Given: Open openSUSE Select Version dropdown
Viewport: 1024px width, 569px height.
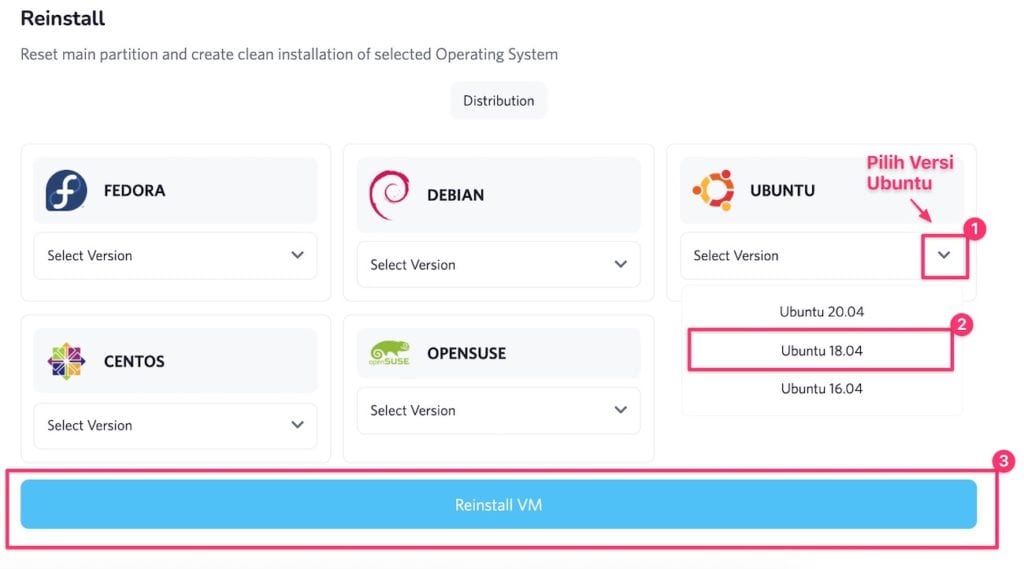Looking at the screenshot, I should click(498, 411).
